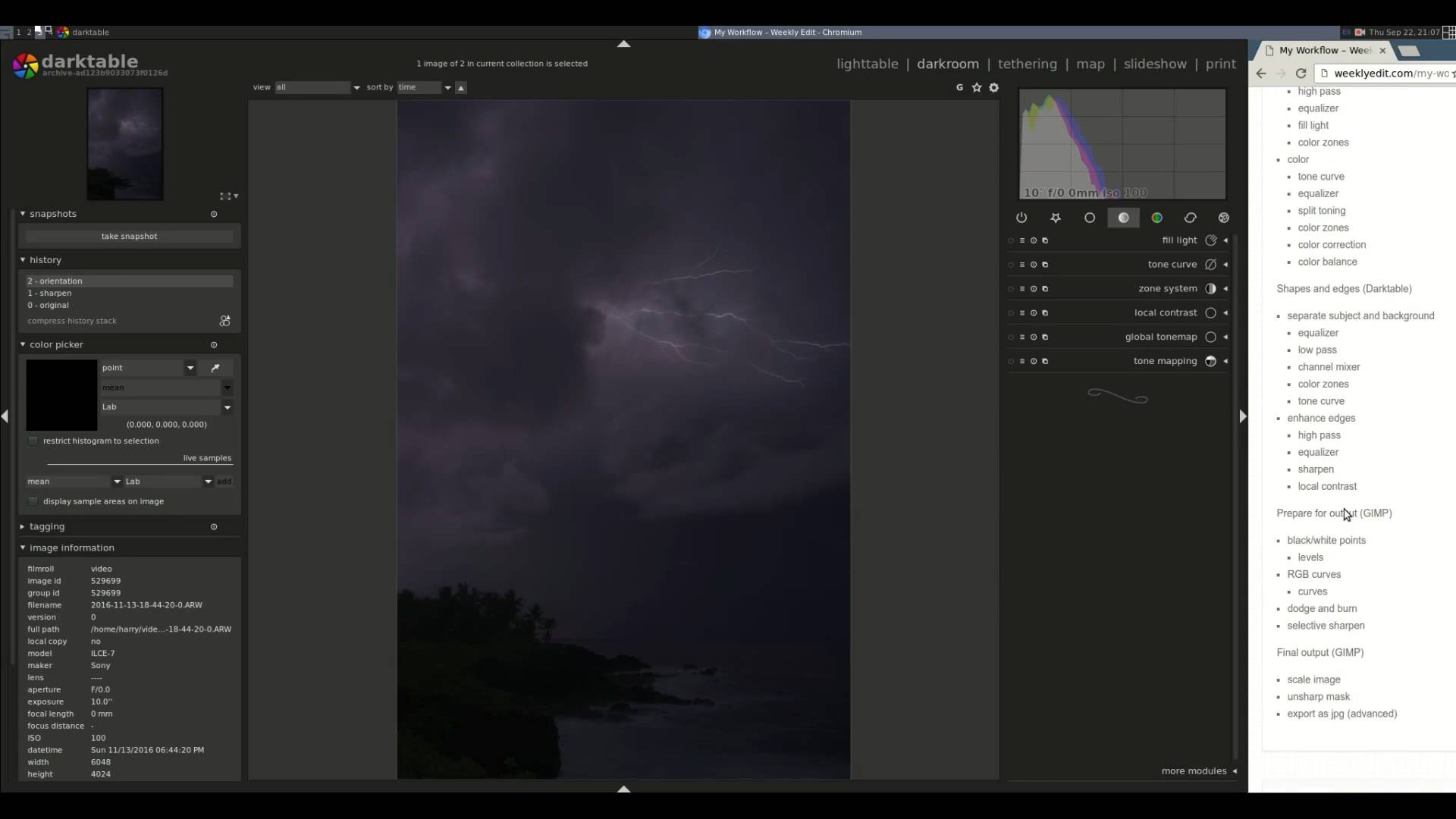Click the star rating overlay icon
Viewport: 1456px width, 819px height.
pyautogui.click(x=977, y=87)
